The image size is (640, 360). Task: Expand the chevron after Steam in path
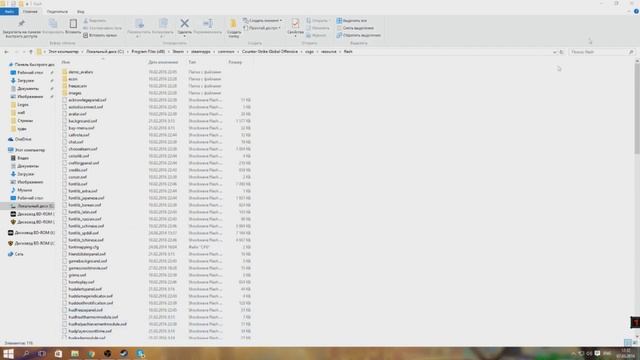[187, 52]
